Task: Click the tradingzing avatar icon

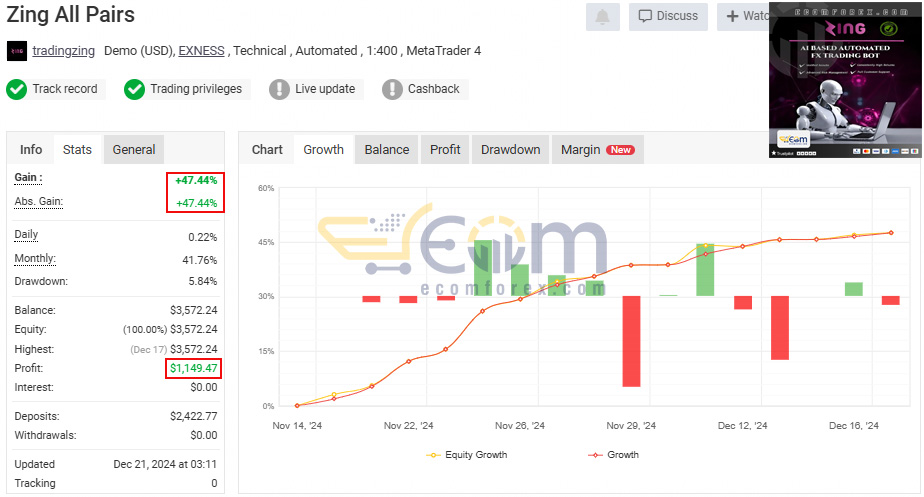Action: [x=16, y=51]
